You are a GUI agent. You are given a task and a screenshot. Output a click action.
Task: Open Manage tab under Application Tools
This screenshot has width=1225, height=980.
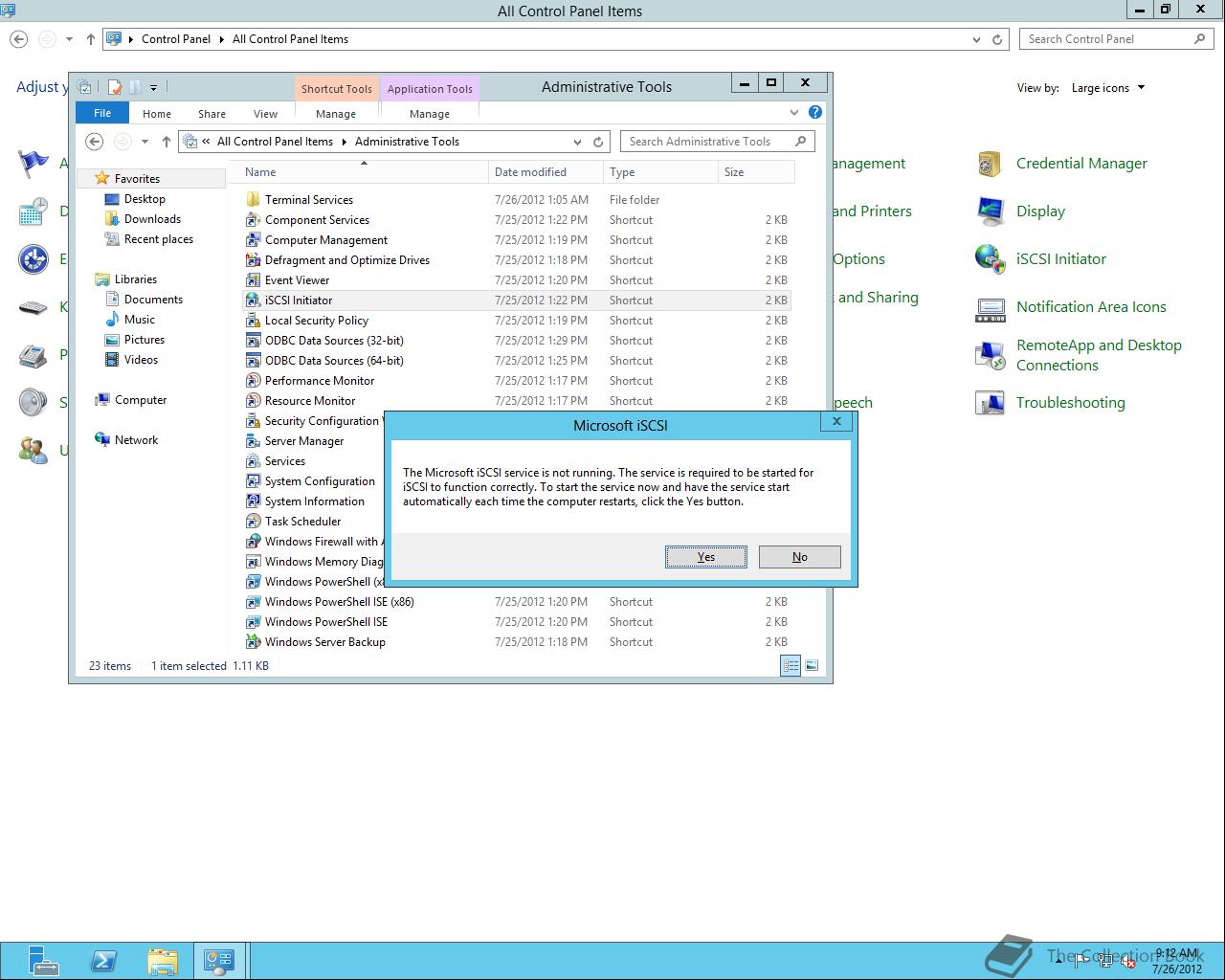point(430,114)
